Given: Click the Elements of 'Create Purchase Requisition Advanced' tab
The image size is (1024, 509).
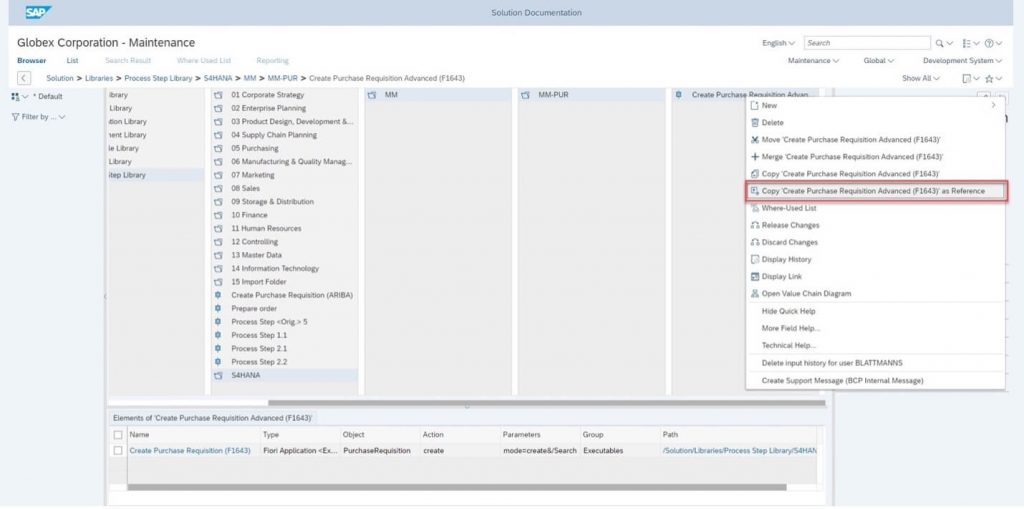Looking at the screenshot, I should pos(212,418).
